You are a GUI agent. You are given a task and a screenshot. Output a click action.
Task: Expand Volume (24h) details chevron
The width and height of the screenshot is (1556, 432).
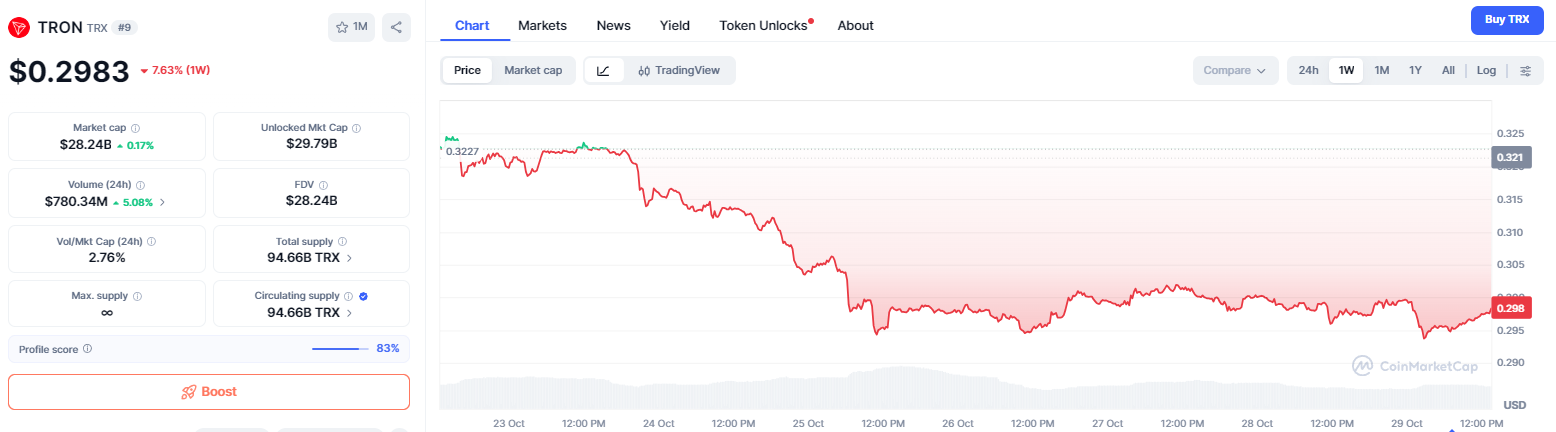pyautogui.click(x=163, y=202)
